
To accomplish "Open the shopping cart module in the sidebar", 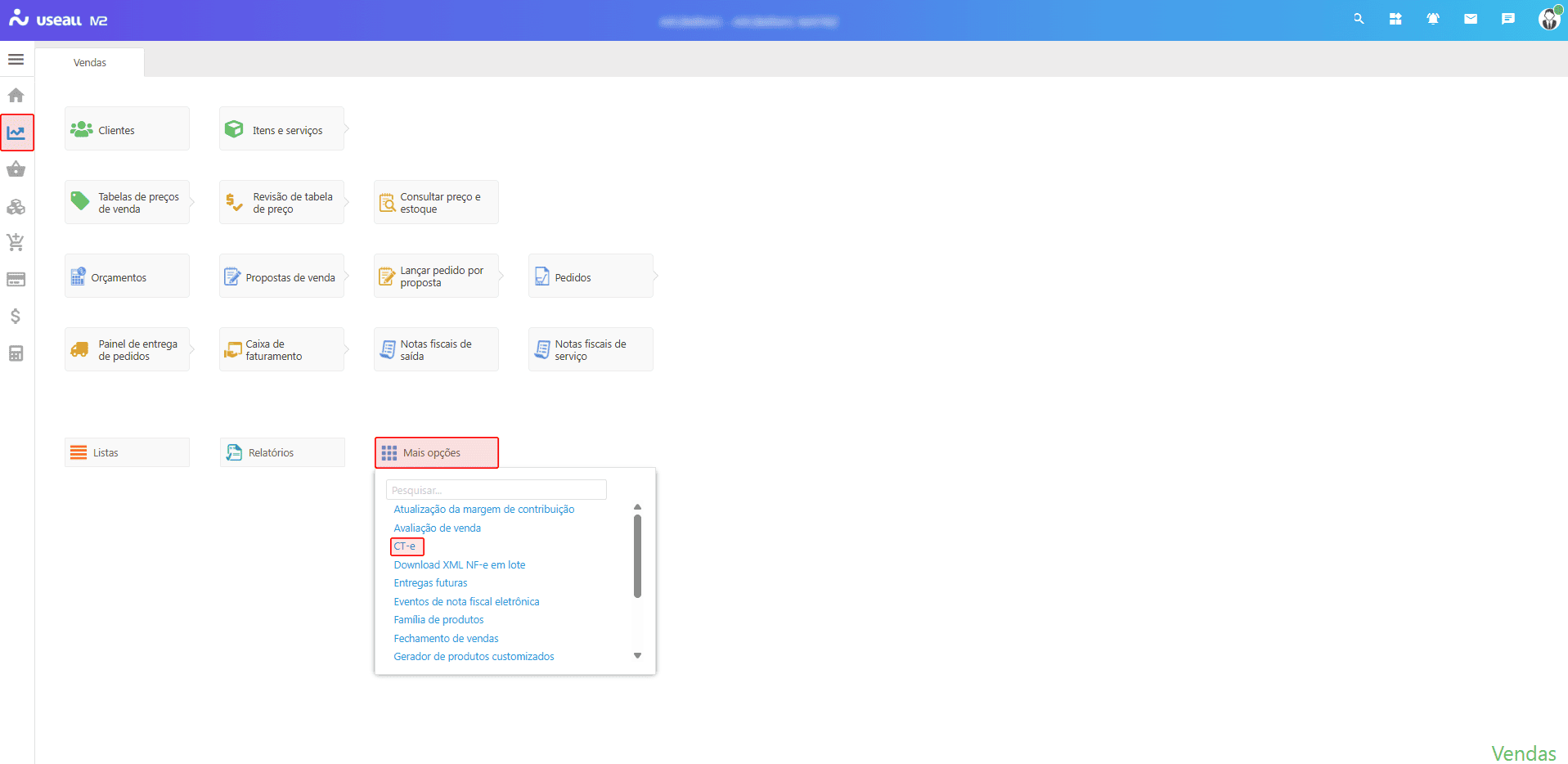I will [16, 242].
